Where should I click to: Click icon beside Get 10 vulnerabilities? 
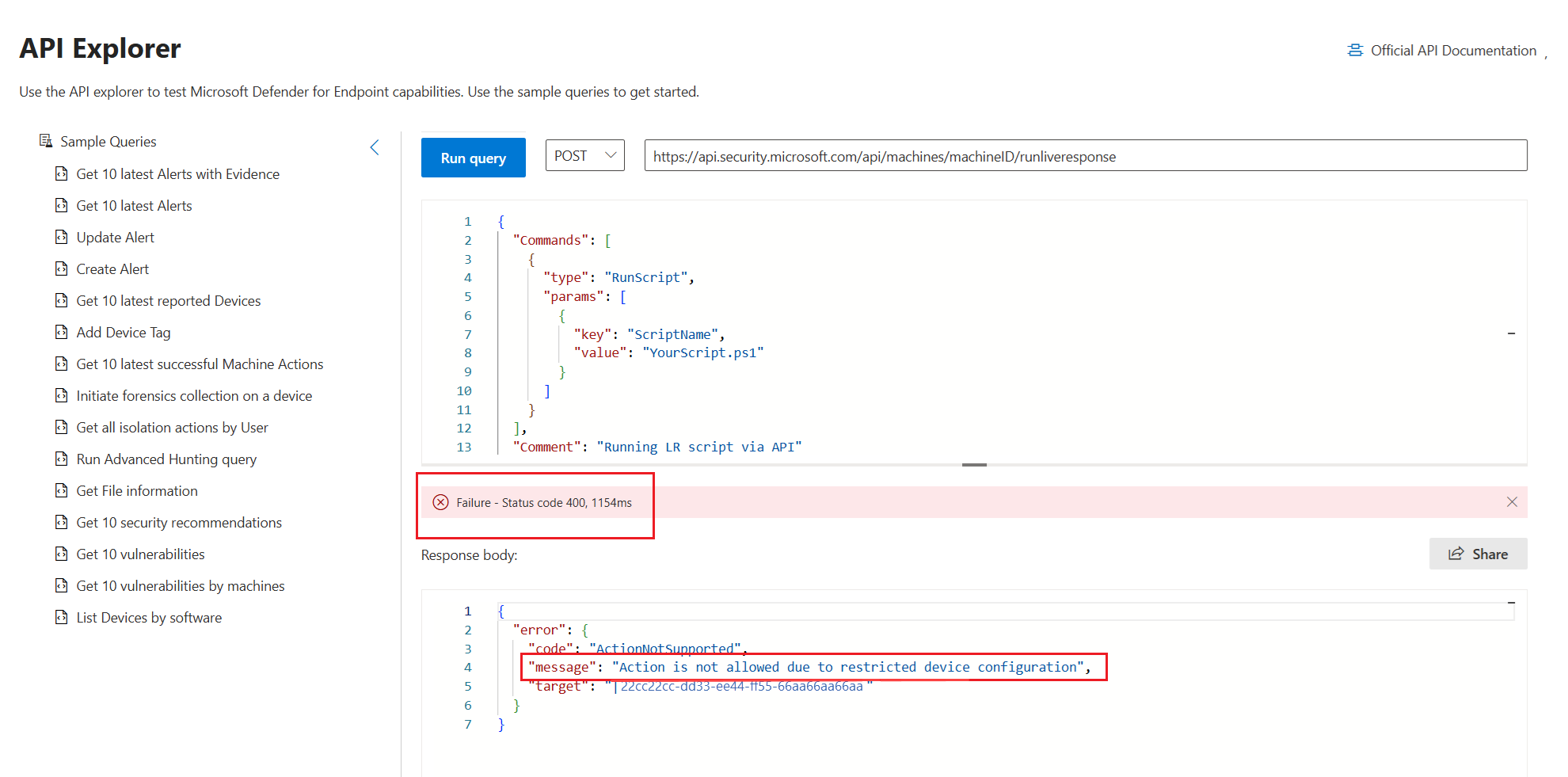62,554
